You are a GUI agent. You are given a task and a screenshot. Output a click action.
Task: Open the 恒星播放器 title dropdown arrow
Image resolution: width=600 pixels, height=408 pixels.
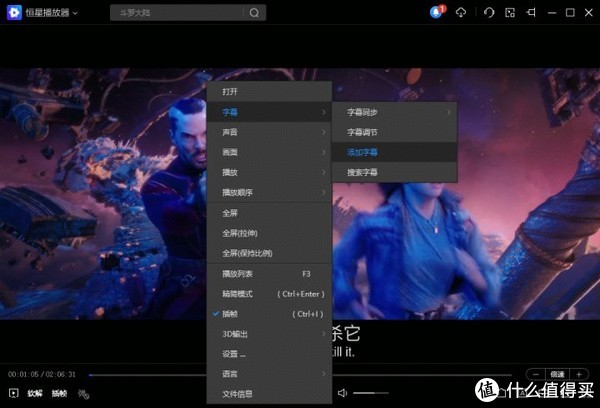click(75, 13)
